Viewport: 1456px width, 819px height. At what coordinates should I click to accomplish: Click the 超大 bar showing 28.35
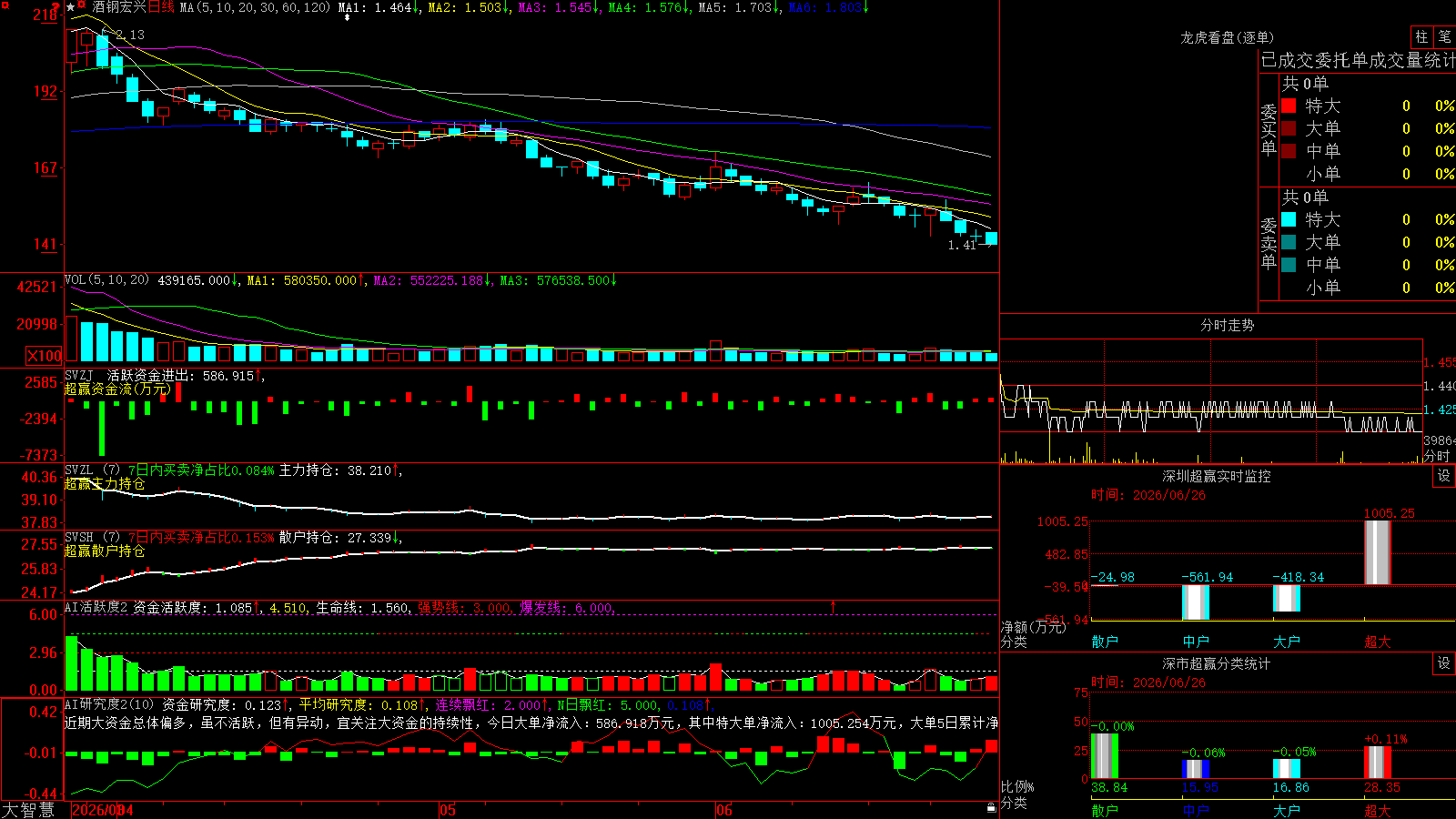1378,762
